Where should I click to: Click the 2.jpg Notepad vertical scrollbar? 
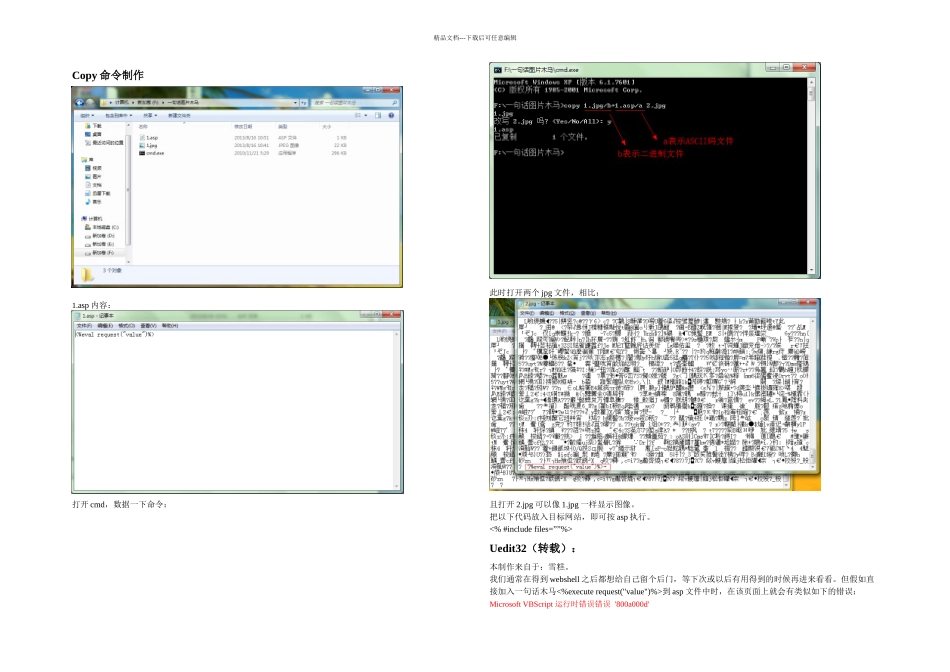tap(812, 391)
